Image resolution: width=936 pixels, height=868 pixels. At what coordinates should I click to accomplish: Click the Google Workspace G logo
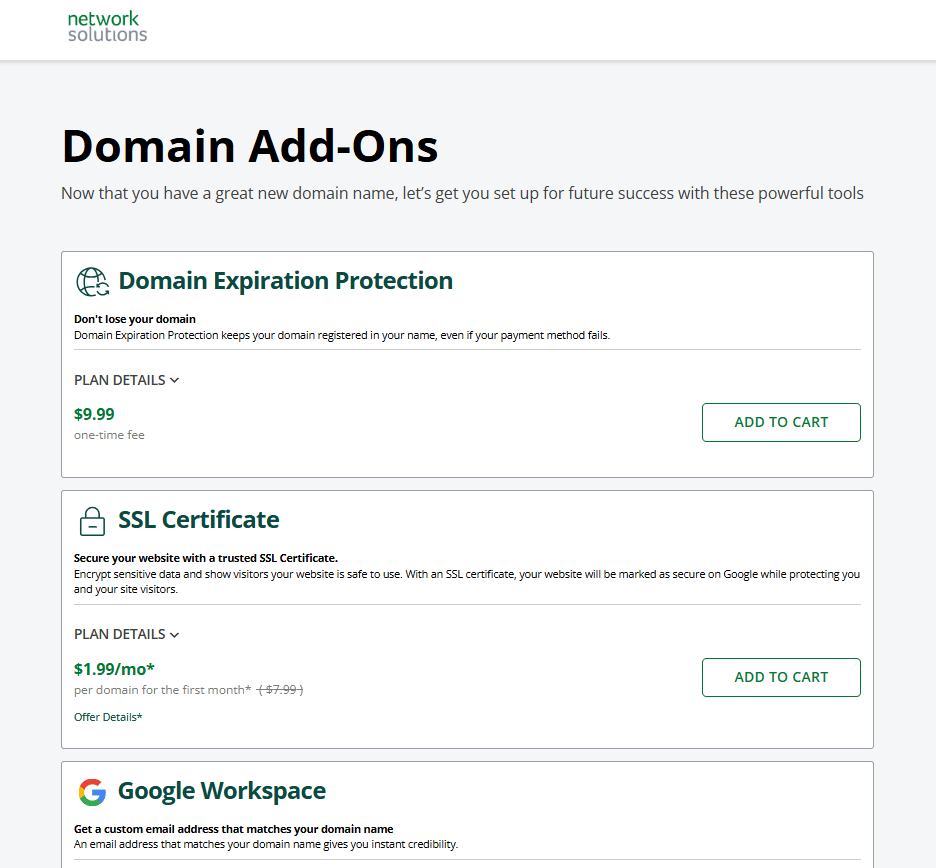click(93, 792)
